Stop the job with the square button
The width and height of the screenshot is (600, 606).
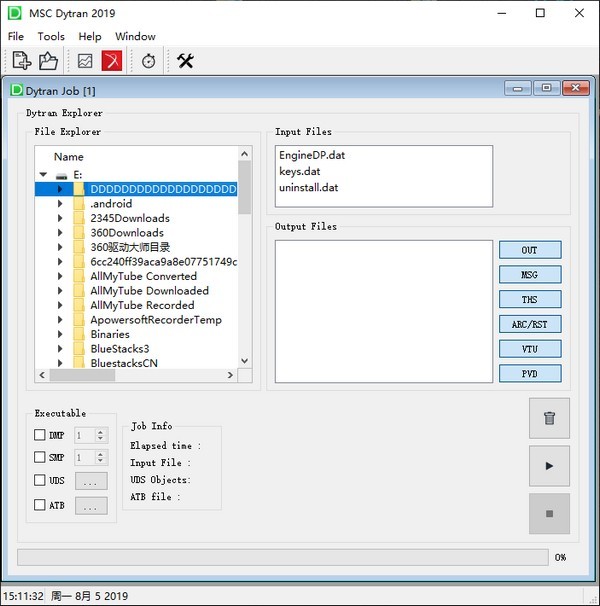(549, 514)
